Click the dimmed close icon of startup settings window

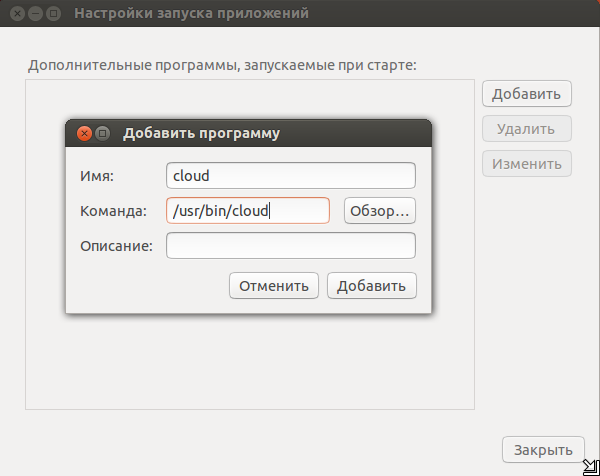(17, 13)
